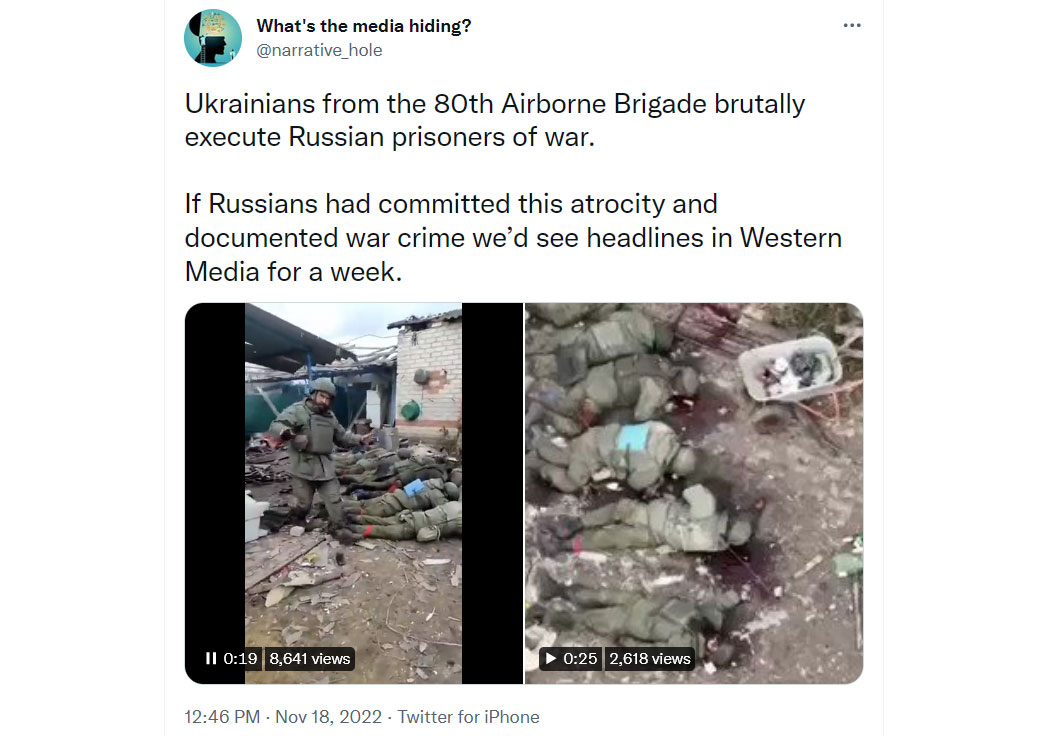Pause the left video at 0:19
Image resolution: width=1050 pixels, height=736 pixels.
(x=211, y=658)
